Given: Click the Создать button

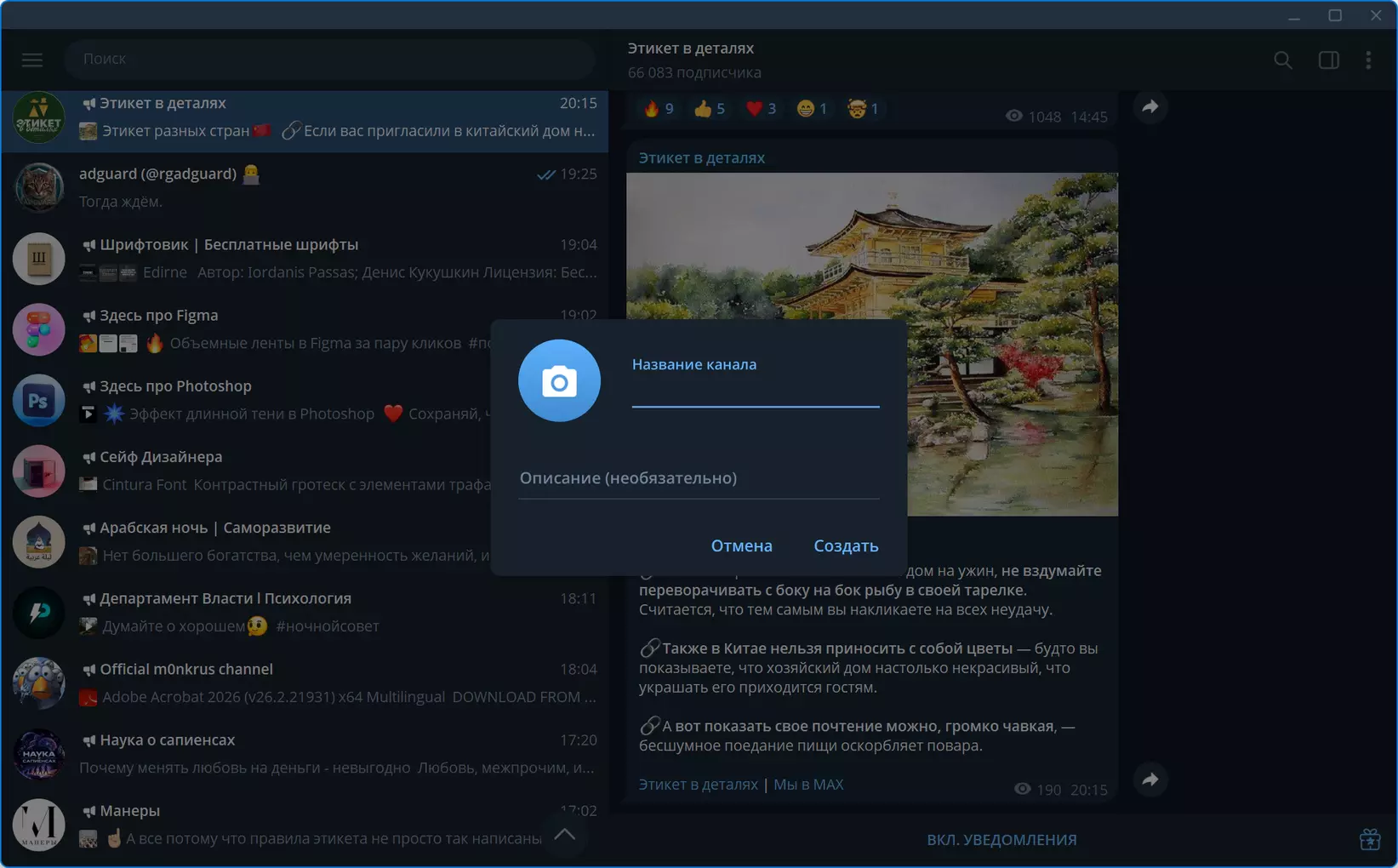Looking at the screenshot, I should (846, 545).
